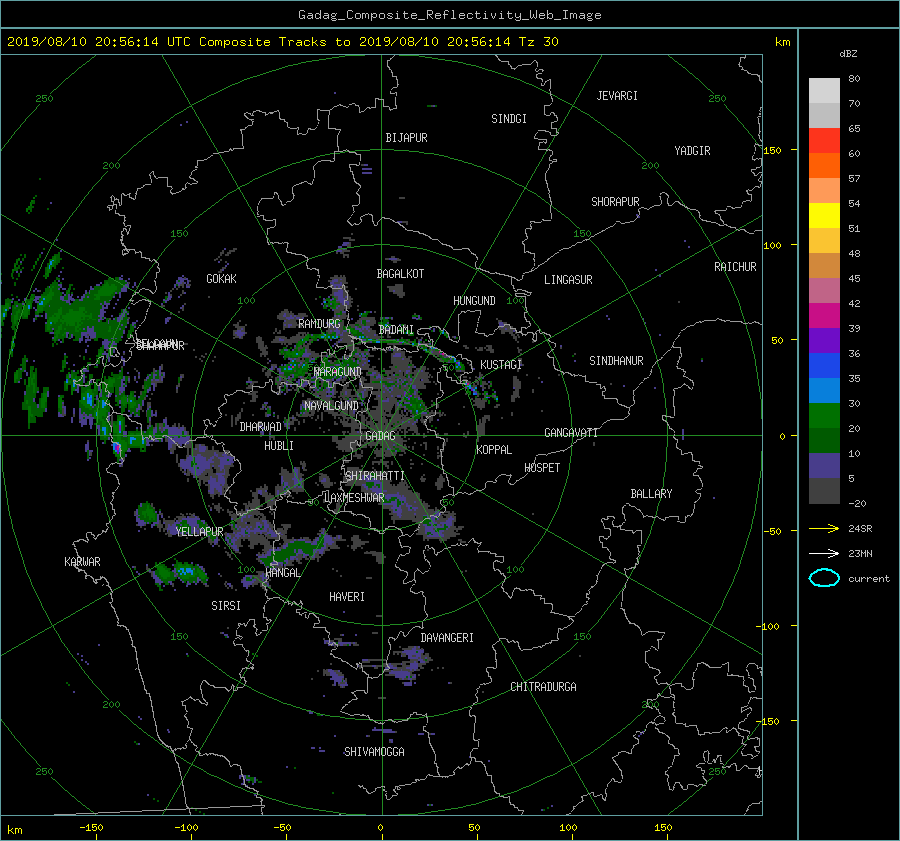
Task: Click the -150 tick on bottom axis
Action: [91, 828]
